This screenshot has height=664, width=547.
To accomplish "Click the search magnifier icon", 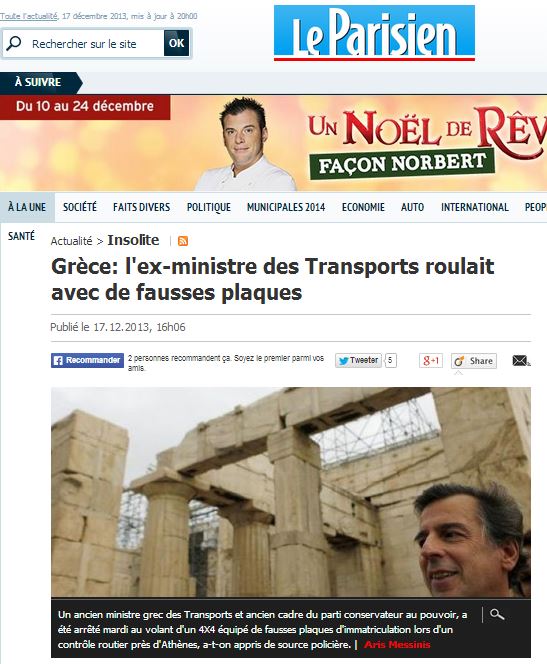I will [14, 43].
